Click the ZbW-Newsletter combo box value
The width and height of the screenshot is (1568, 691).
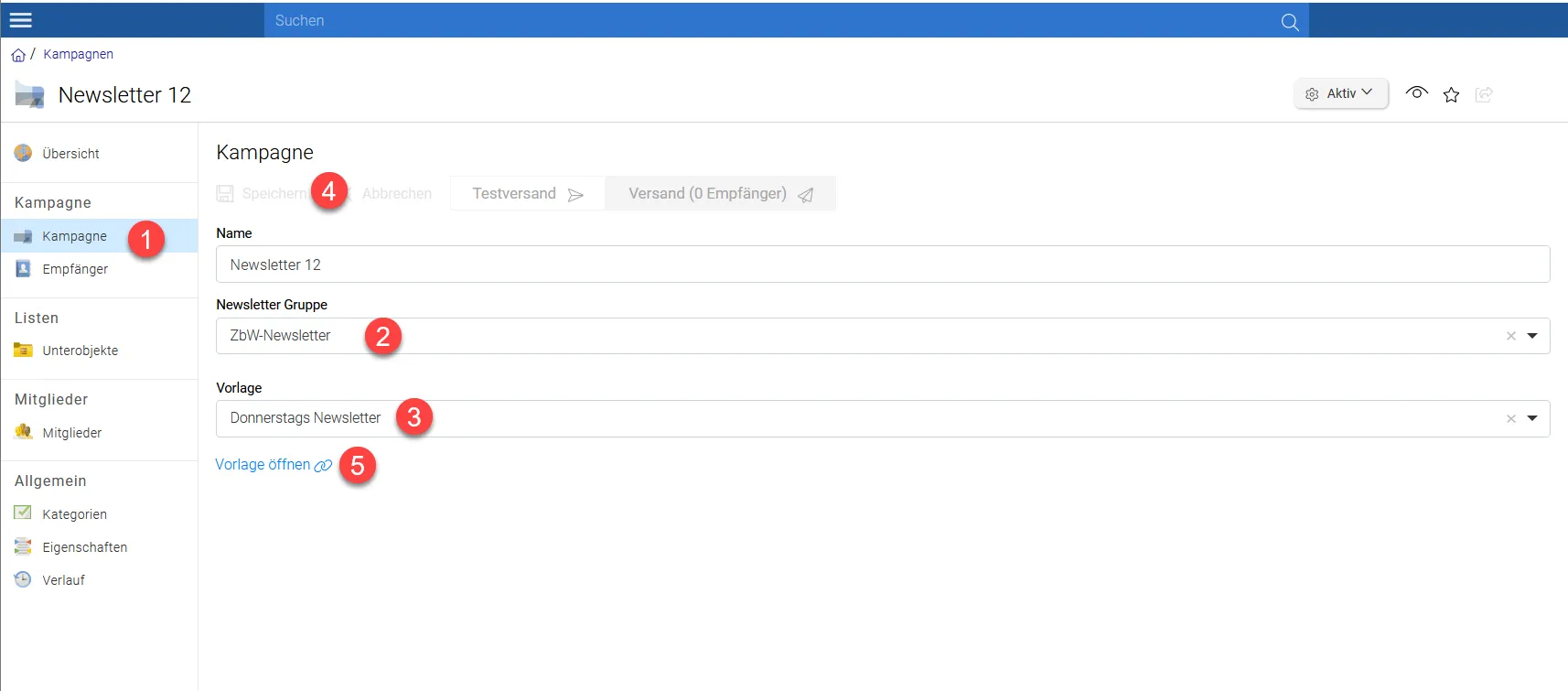pyautogui.click(x=280, y=336)
